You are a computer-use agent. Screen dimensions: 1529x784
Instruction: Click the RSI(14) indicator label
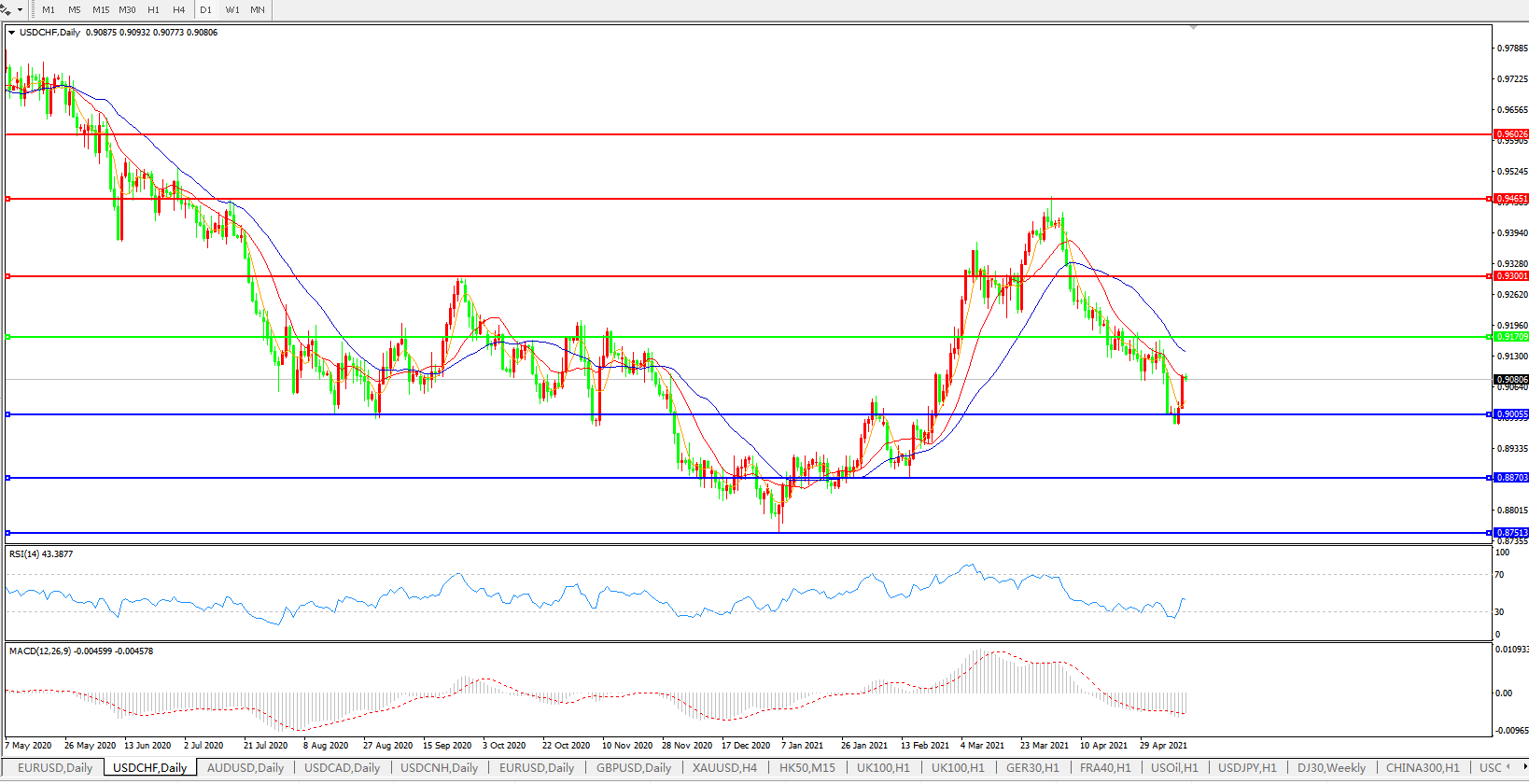point(40,554)
